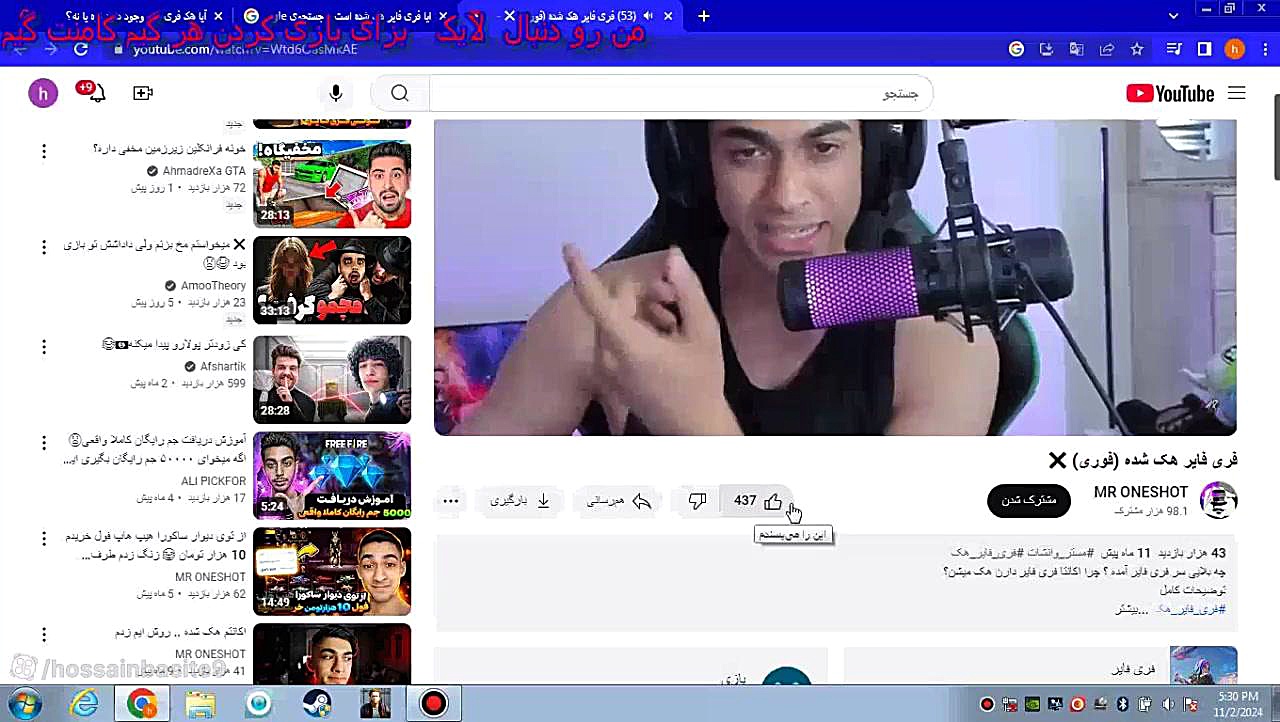1280x722 pixels.
Task: Open more actions menu below the video
Action: pyautogui.click(x=451, y=501)
